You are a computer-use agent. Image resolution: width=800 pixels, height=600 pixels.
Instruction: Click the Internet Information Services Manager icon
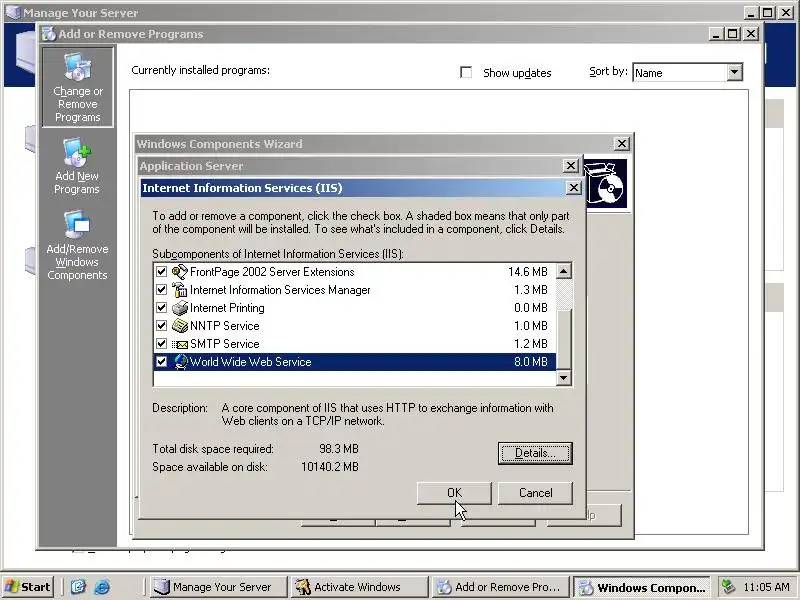(180, 290)
